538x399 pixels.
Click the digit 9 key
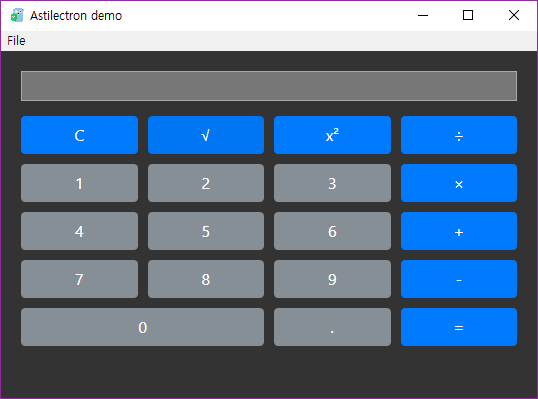point(332,279)
